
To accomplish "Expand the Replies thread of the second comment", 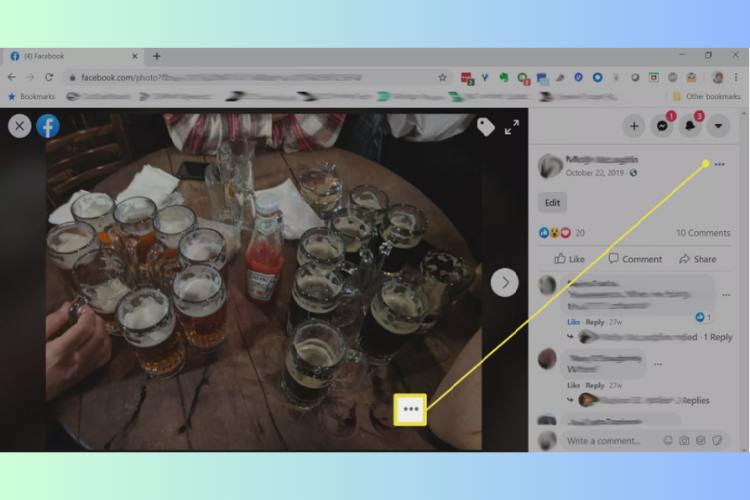I will click(x=695, y=400).
